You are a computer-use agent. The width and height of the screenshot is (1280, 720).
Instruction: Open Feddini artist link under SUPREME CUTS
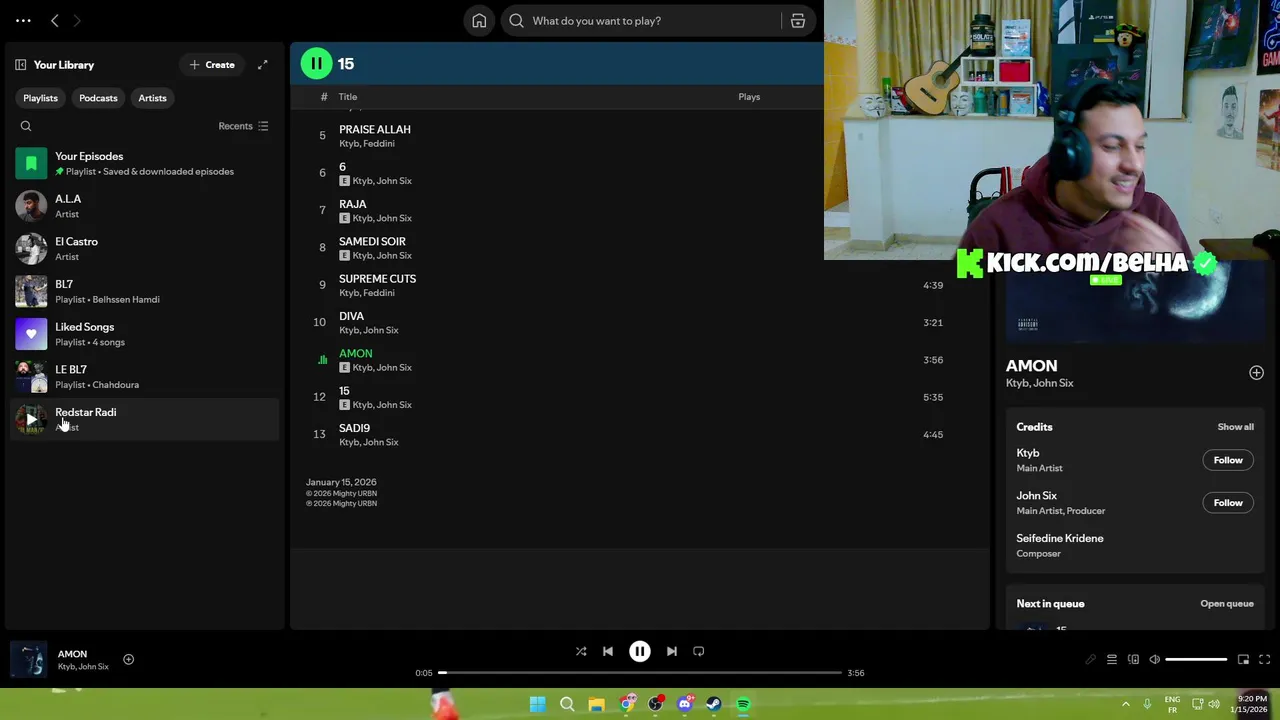click(380, 293)
